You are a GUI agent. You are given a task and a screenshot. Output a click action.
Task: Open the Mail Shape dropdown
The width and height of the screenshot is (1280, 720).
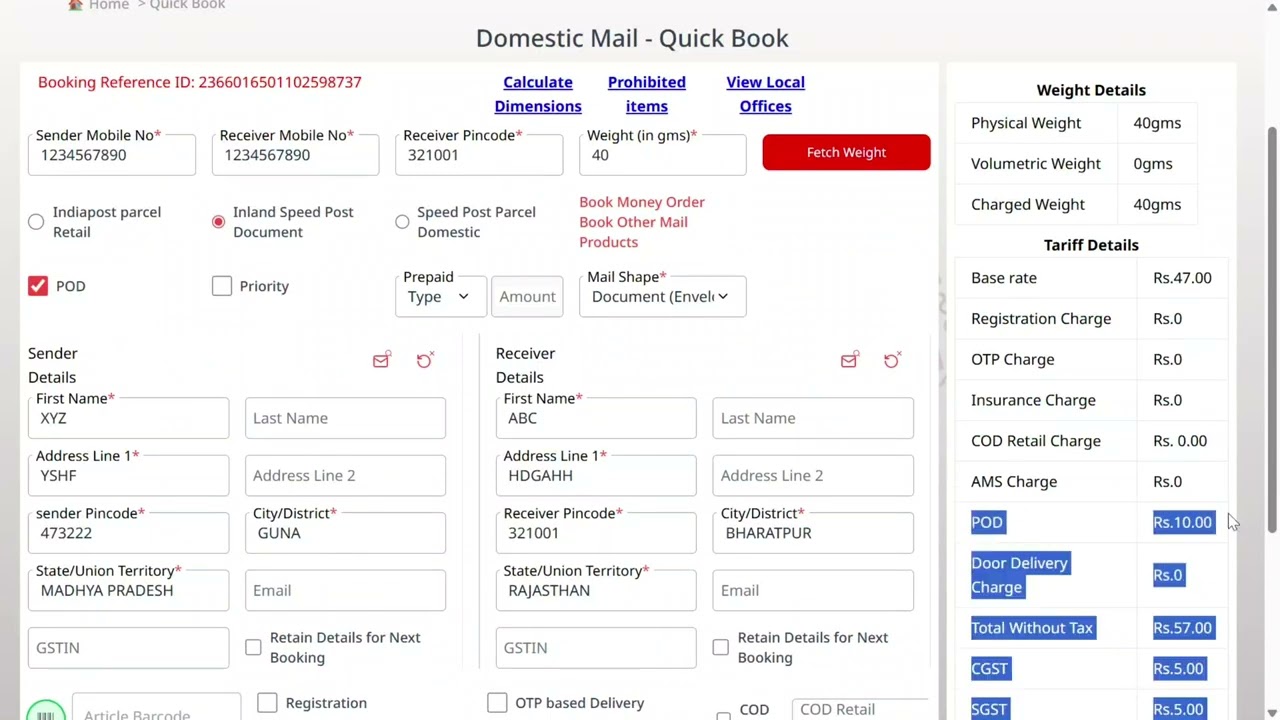(662, 296)
